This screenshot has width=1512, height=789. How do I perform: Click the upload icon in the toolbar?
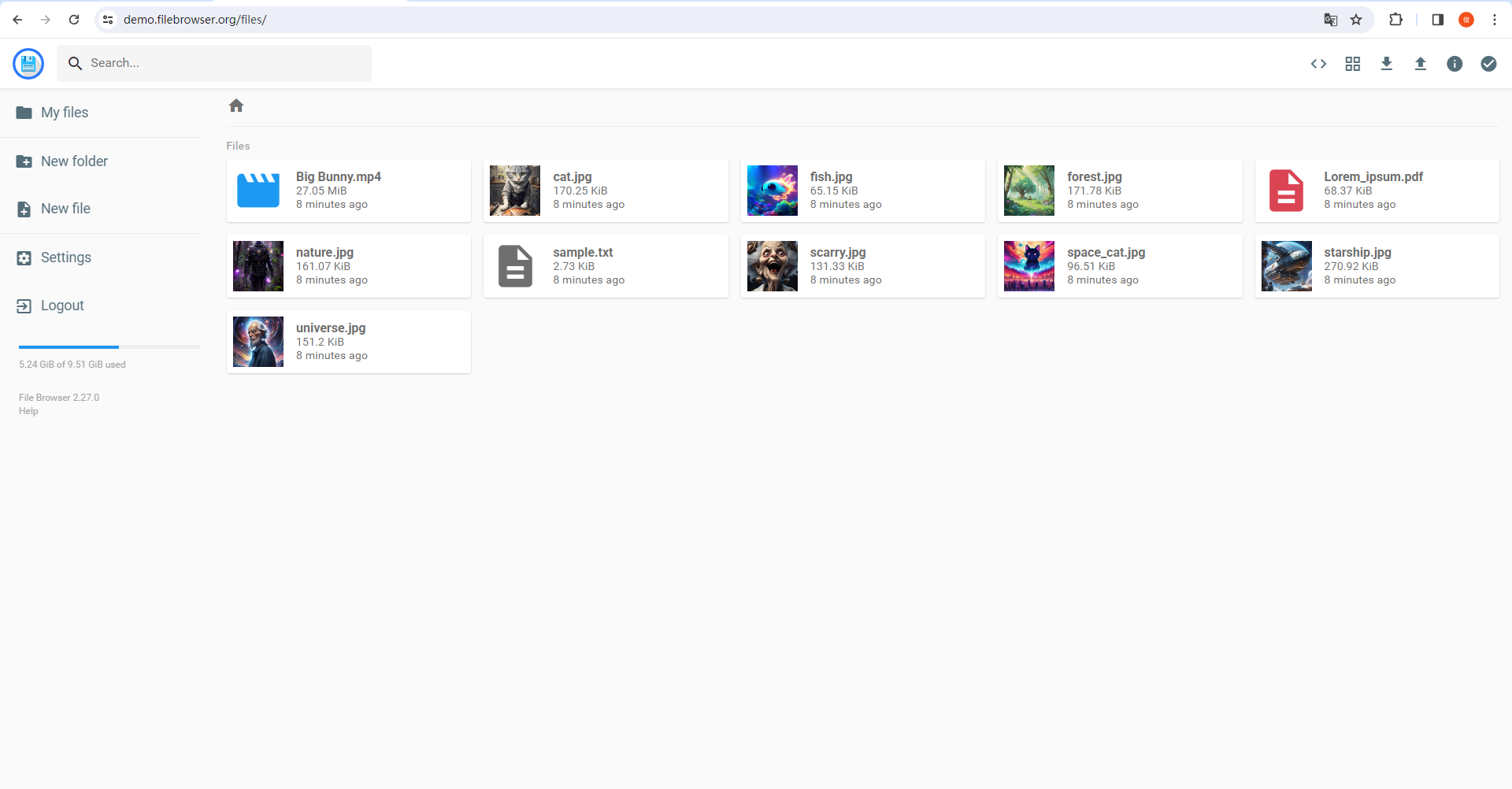tap(1421, 64)
